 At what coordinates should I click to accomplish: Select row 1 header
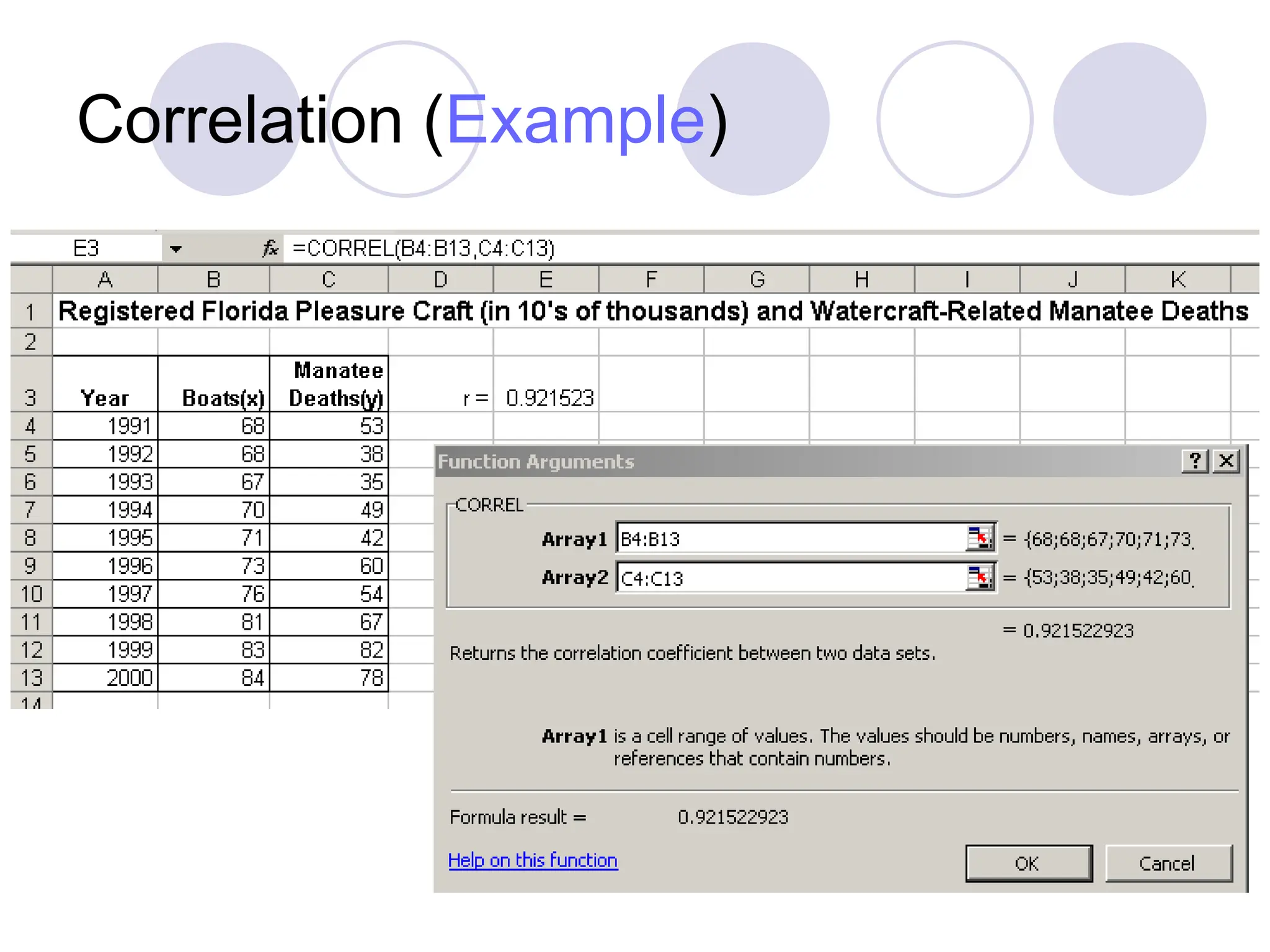[31, 311]
